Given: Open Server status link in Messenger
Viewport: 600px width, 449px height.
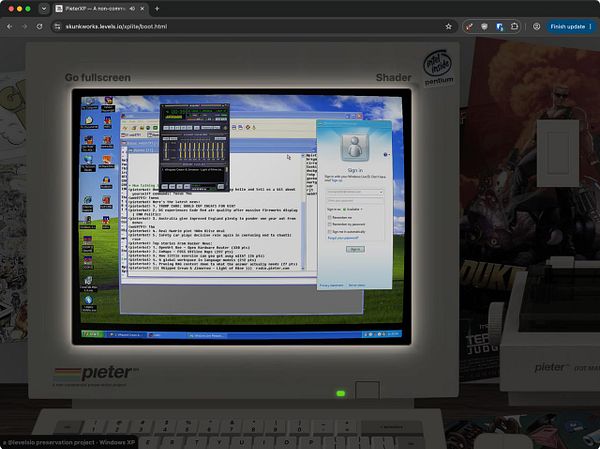Looking at the screenshot, I should [357, 285].
